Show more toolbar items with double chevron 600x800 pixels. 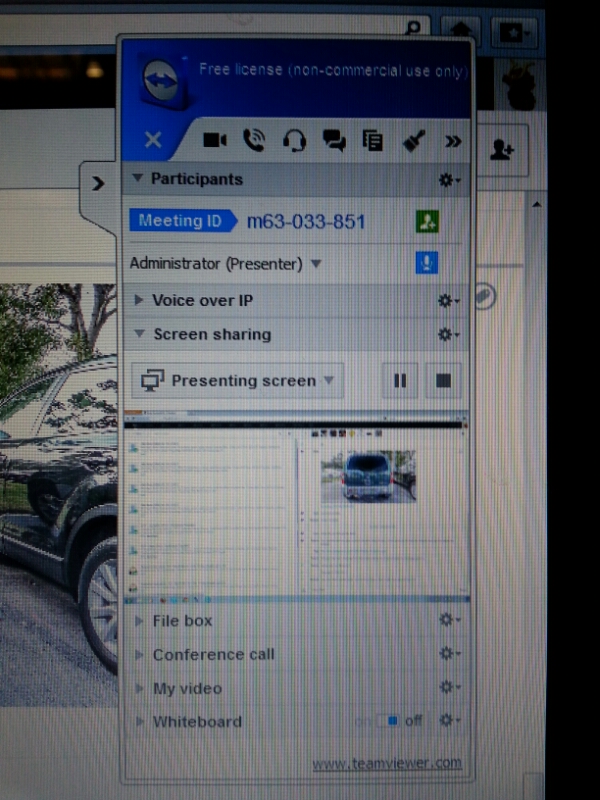coord(453,141)
